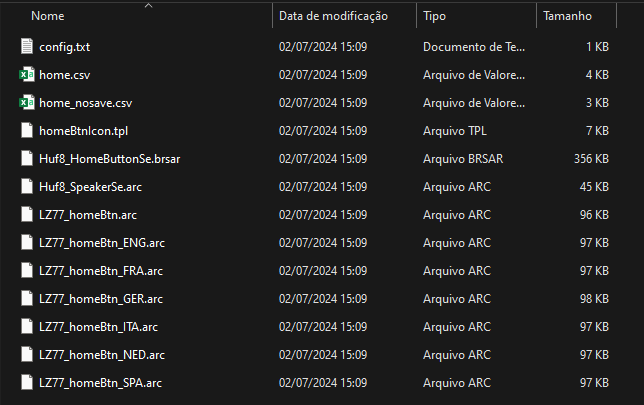The image size is (644, 405).
Task: Click the LZ77_homeBtn_ENG.arc file icon
Action: point(27,242)
